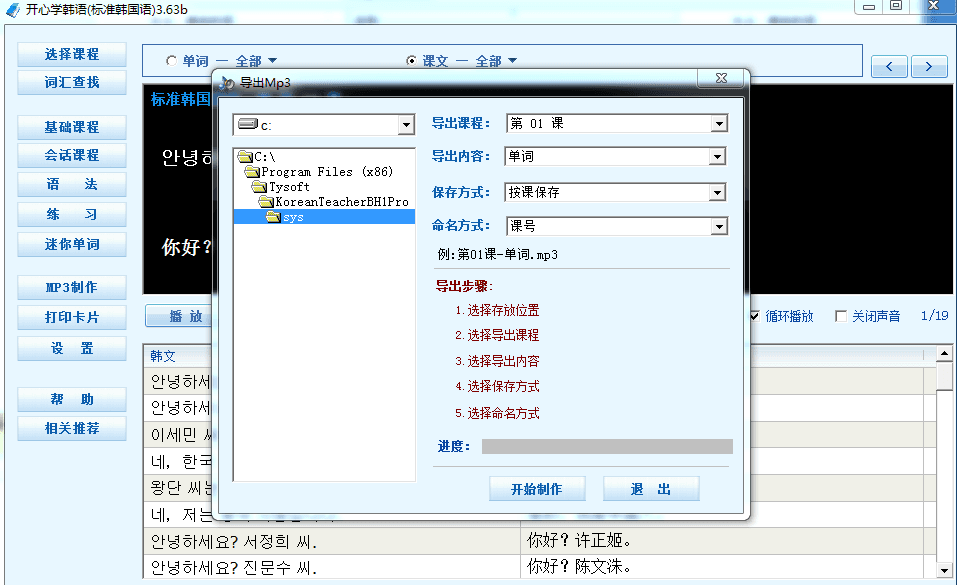Open 设置 settings
This screenshot has height=585, width=957.
coord(72,348)
